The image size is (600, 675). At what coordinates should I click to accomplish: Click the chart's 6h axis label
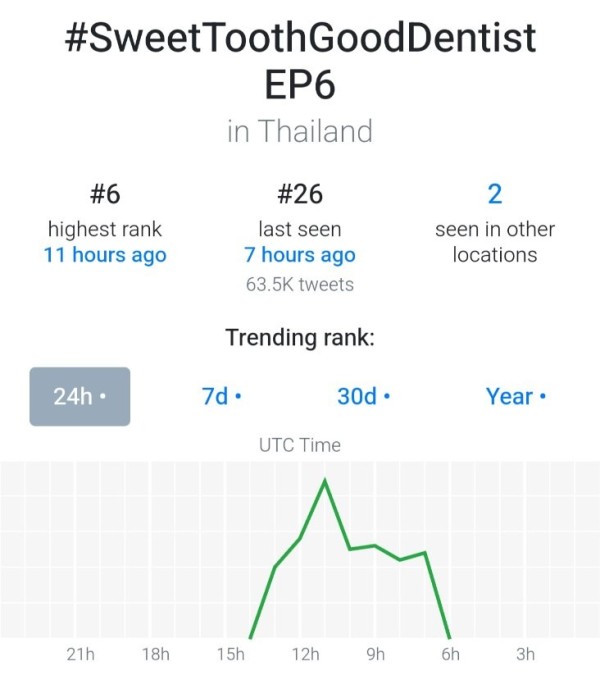tap(451, 654)
